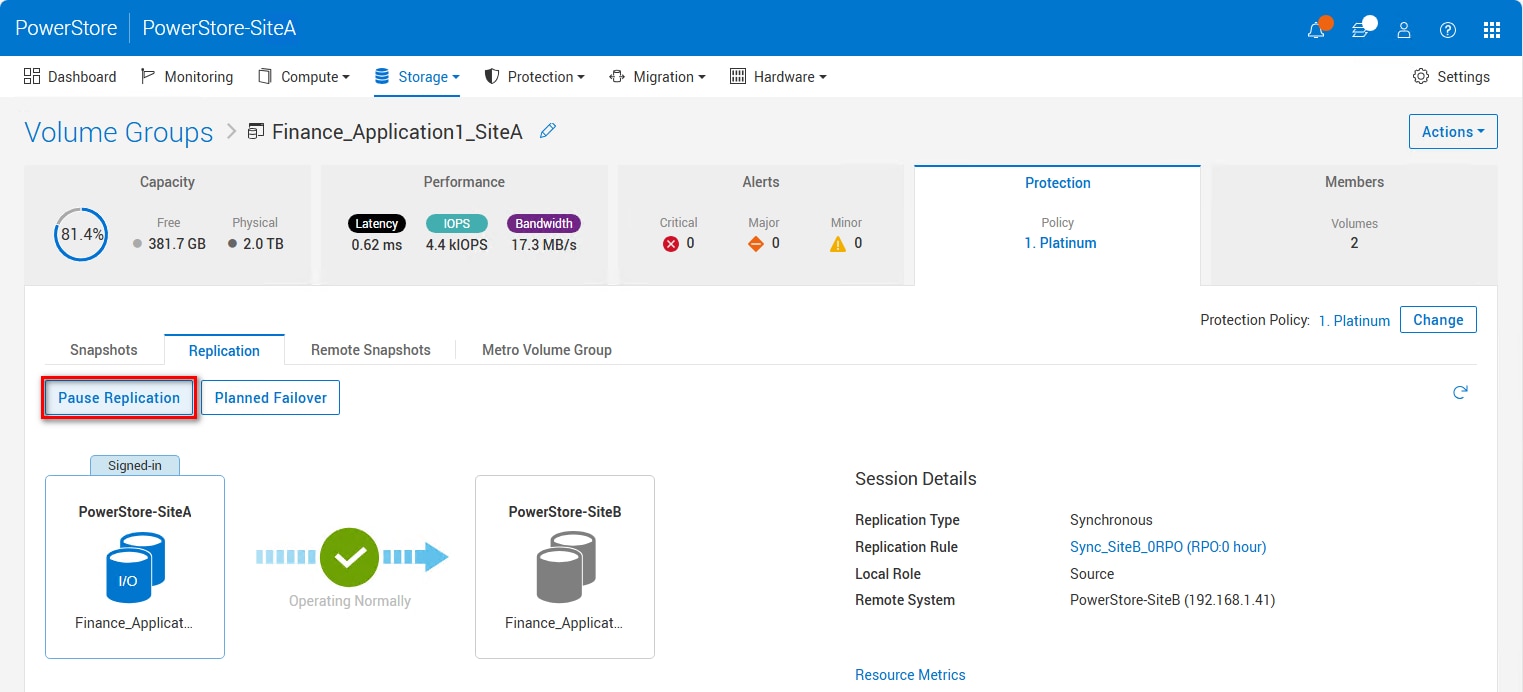The width and height of the screenshot is (1523, 692).
Task: Select the PowerStore-SiteA system card
Action: 135,567
